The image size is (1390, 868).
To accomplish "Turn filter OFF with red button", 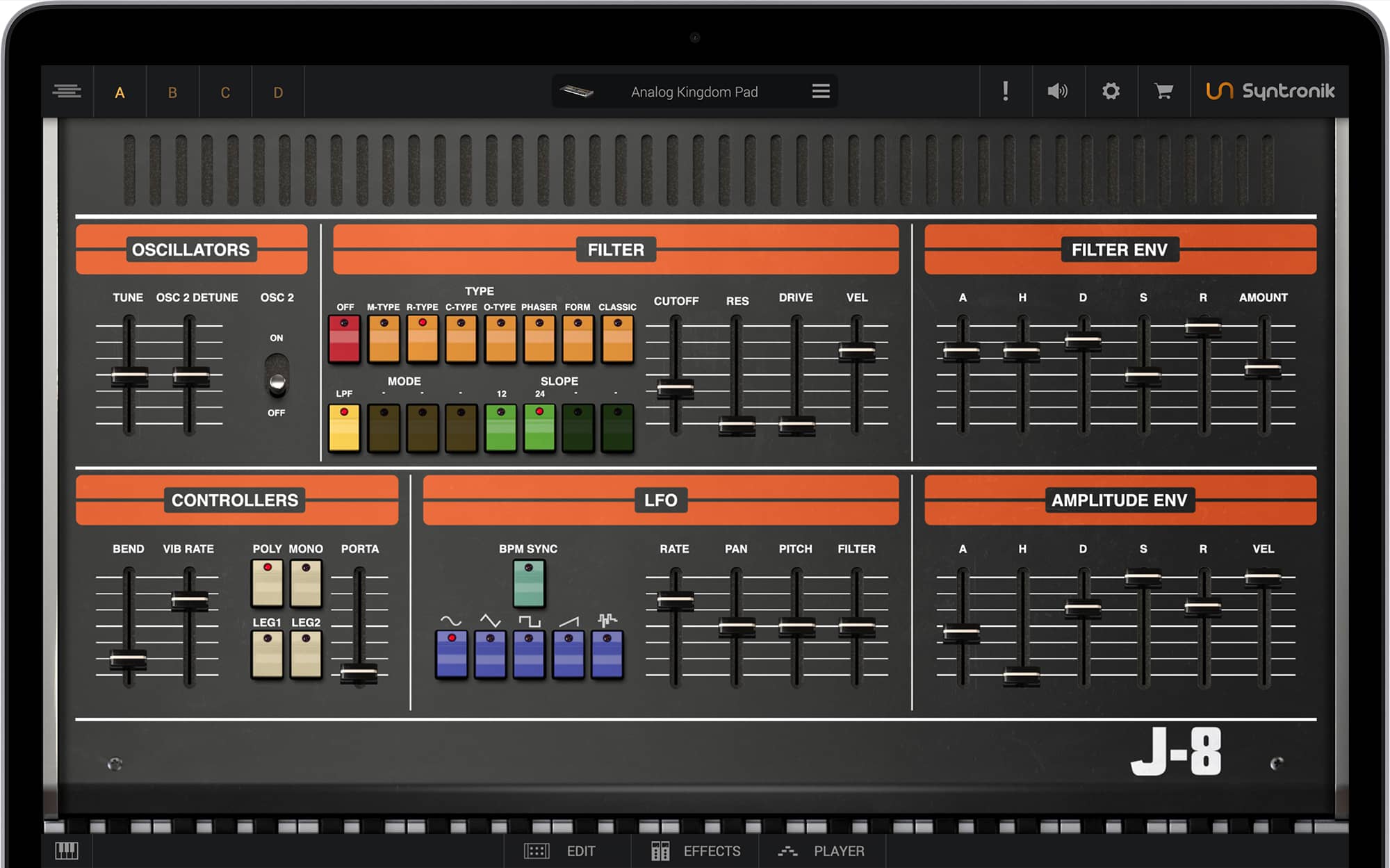I will pyautogui.click(x=344, y=338).
